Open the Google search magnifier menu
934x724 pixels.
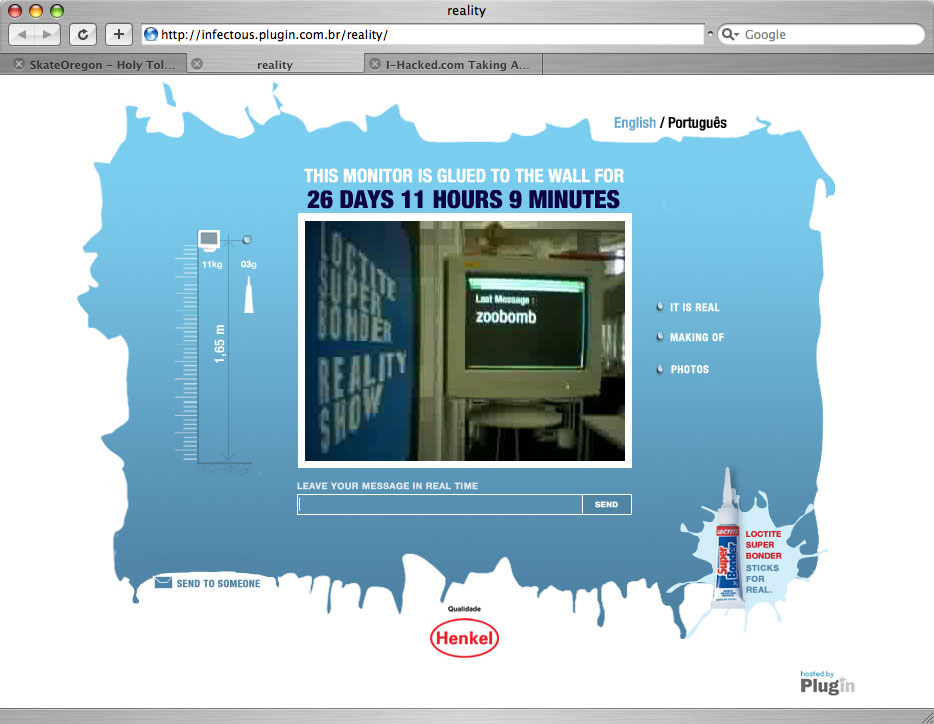click(730, 35)
